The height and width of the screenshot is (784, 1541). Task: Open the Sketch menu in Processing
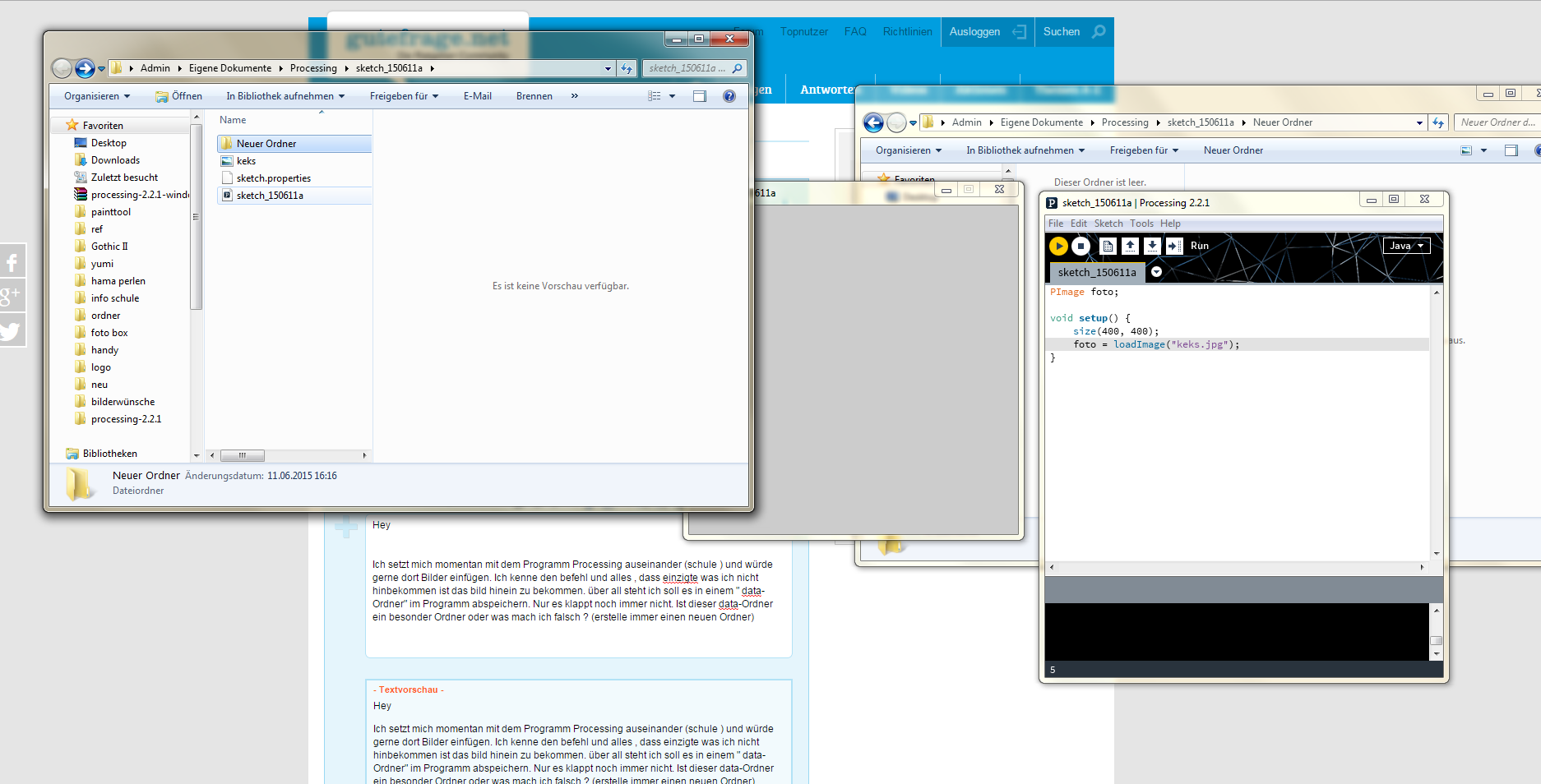point(1108,224)
